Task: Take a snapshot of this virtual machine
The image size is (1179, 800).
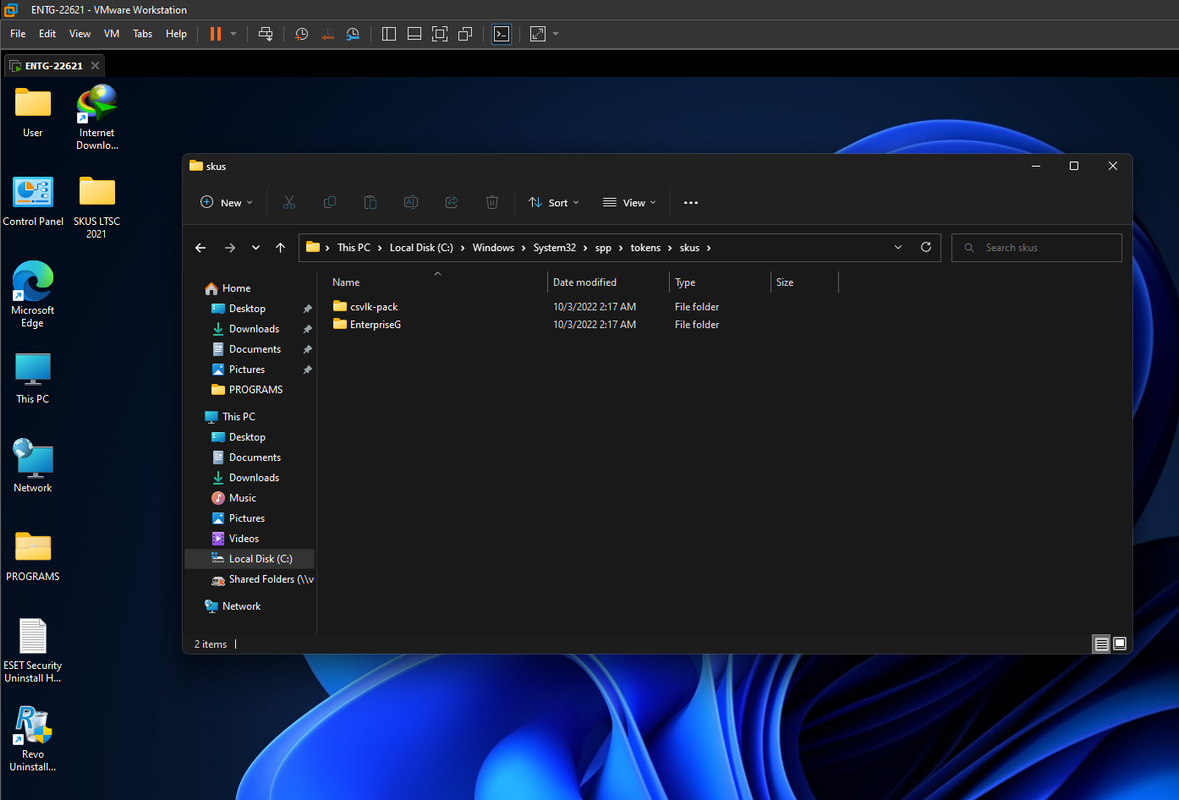Action: [302, 34]
